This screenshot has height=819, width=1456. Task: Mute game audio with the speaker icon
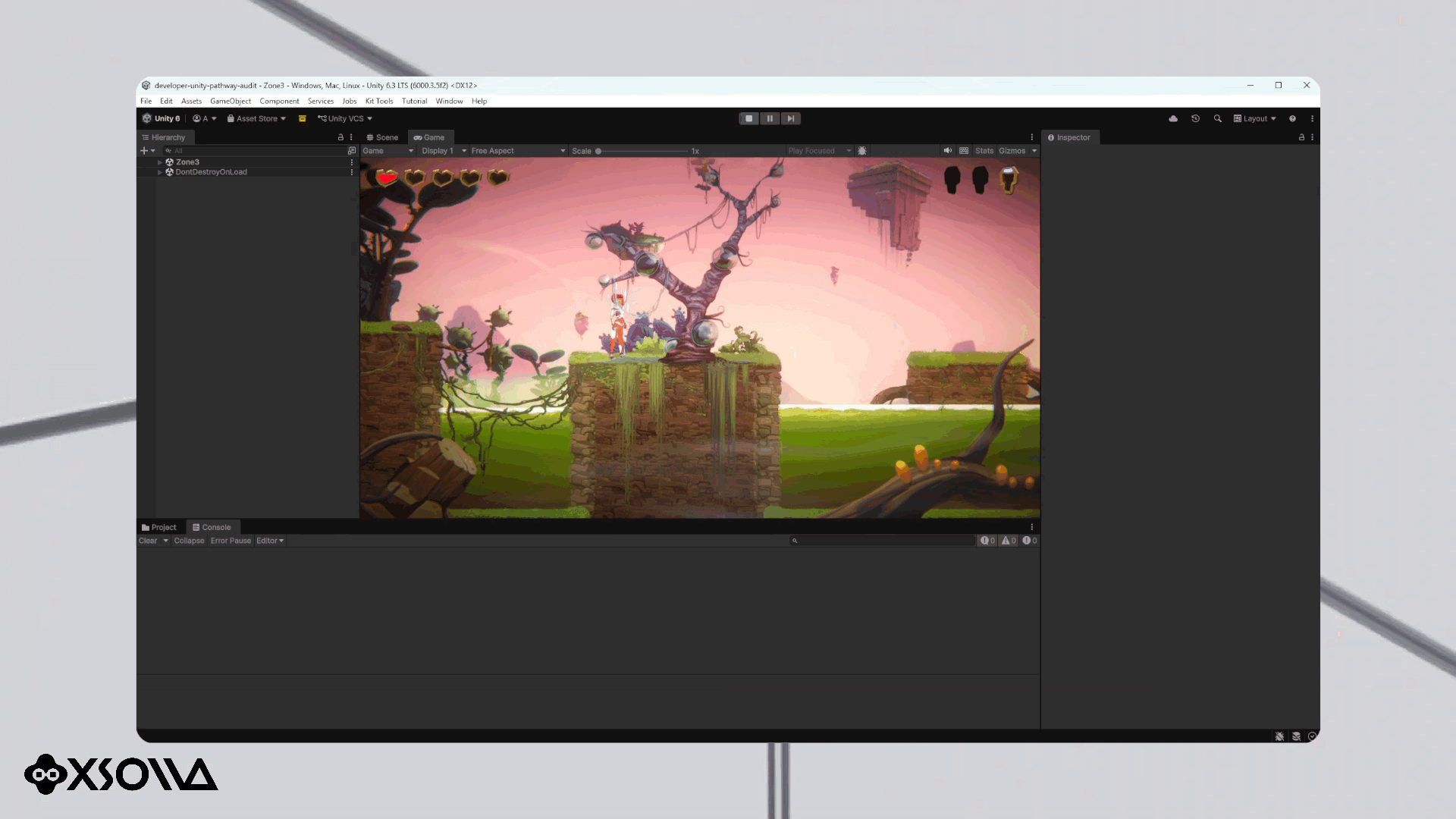pyautogui.click(x=947, y=151)
